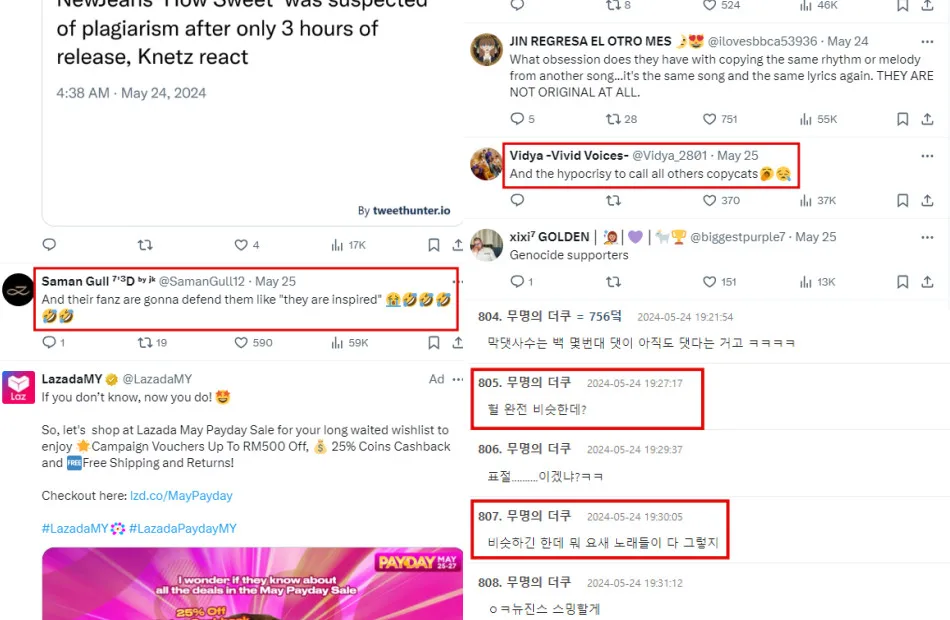Open more options for JIN REGRESA tweet

tap(927, 42)
